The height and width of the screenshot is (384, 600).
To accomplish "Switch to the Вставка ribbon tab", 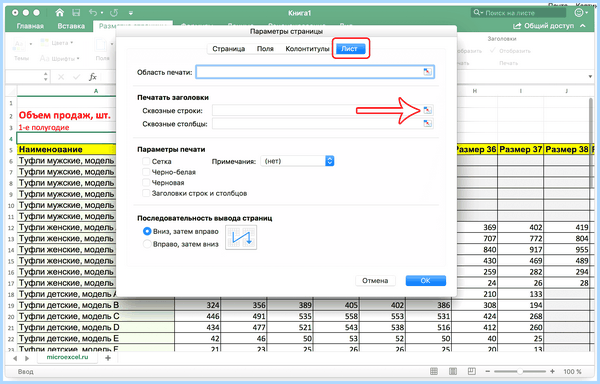I will (x=71, y=26).
